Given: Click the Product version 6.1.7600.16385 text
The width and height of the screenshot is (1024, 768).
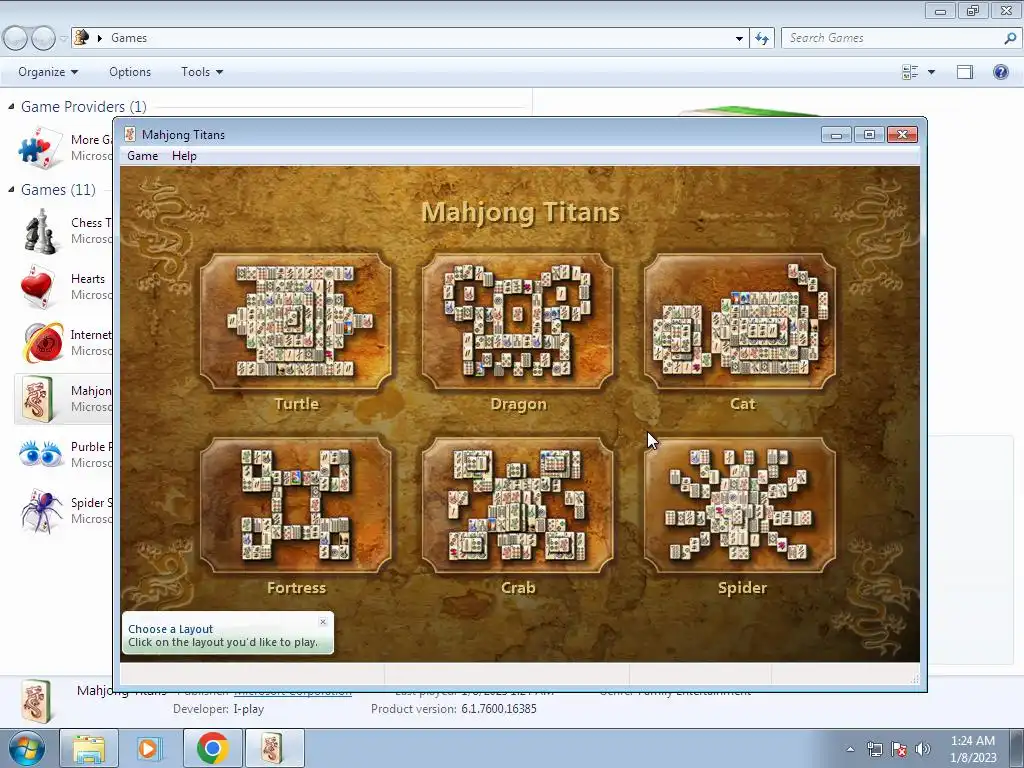Looking at the screenshot, I should (454, 709).
